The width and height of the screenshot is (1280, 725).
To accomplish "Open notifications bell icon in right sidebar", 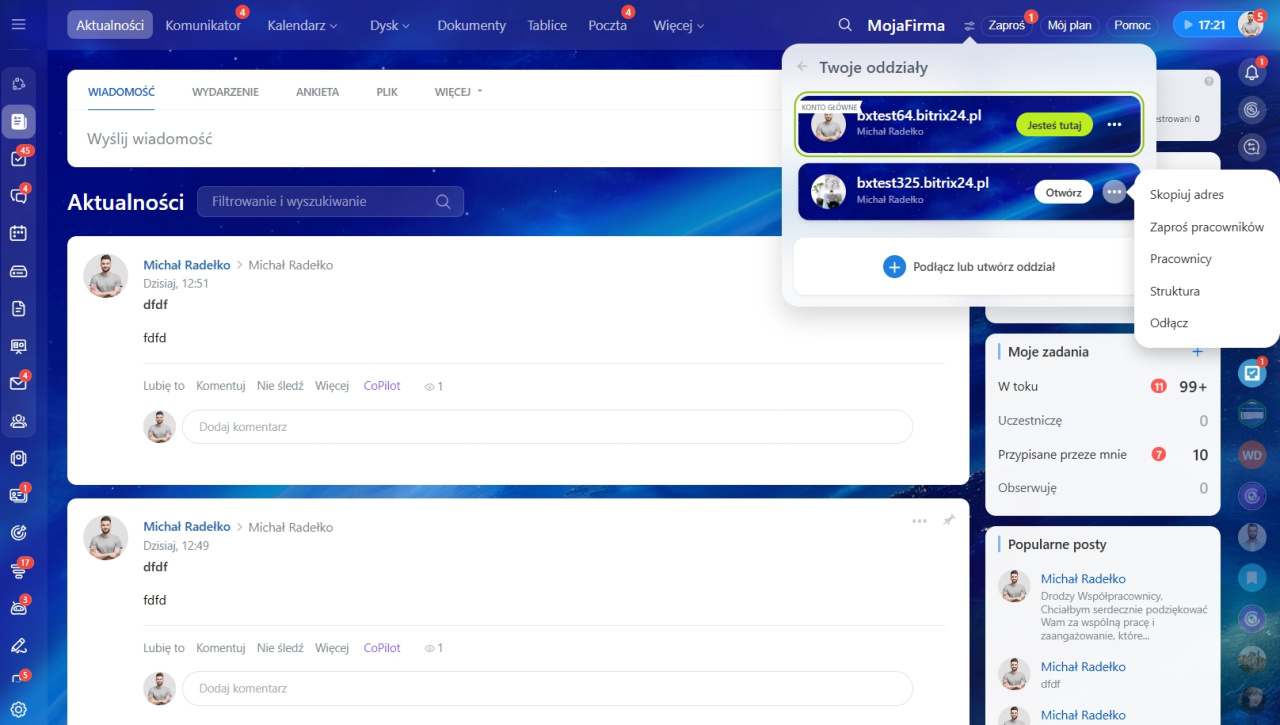I will point(1252,73).
